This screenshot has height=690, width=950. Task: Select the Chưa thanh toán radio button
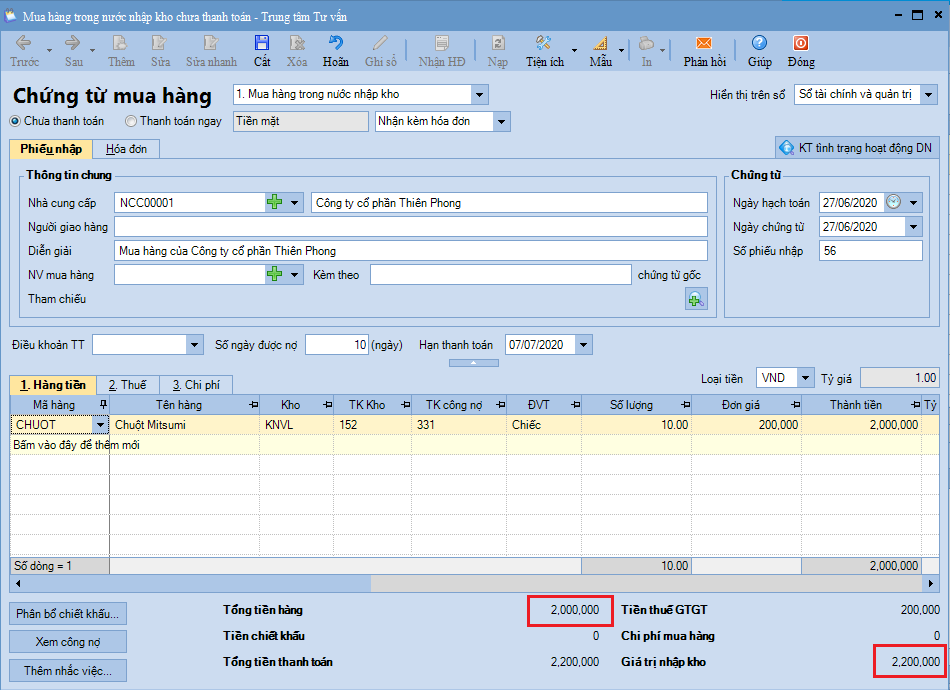(15, 121)
